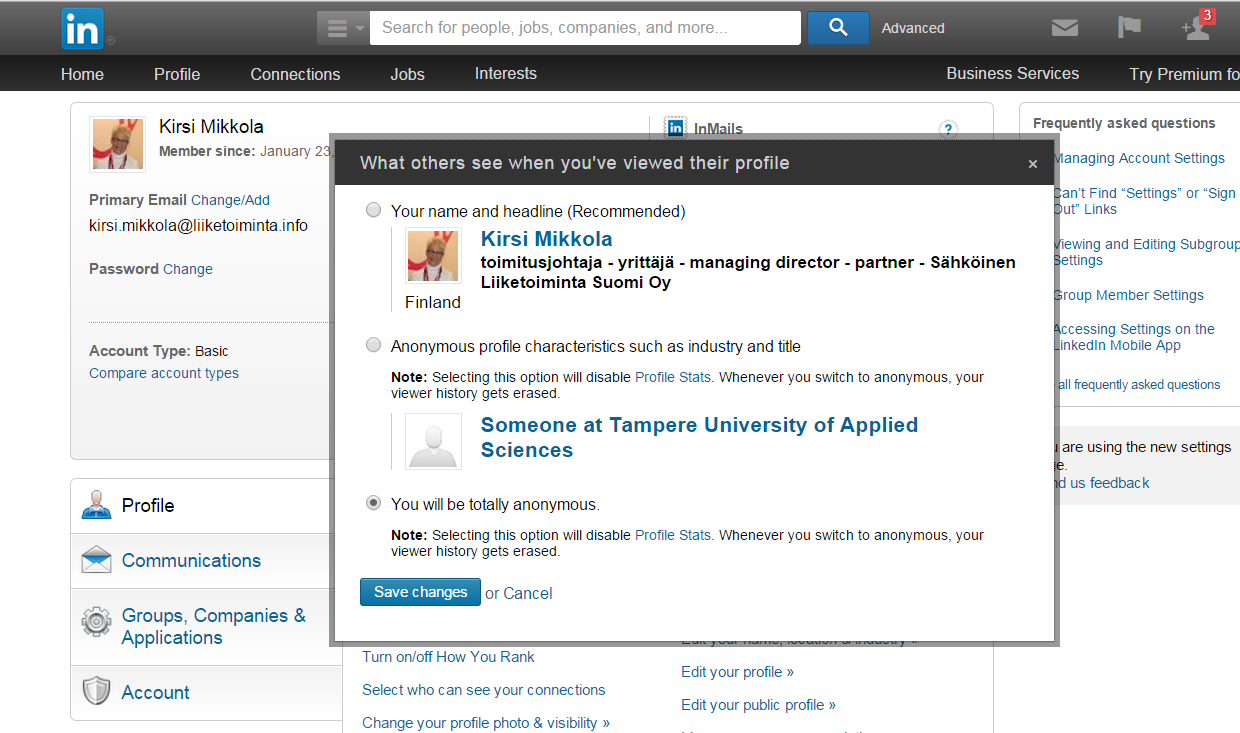This screenshot has width=1240, height=733.
Task: Open Viewing and Editing Subgroup Settings FAQ
Action: (x=1146, y=252)
